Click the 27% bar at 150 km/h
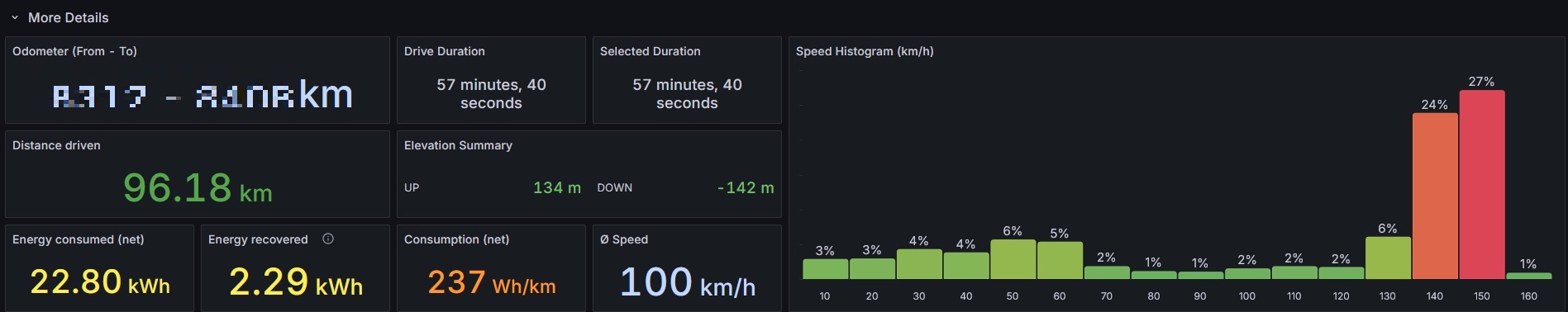Image resolution: width=1568 pixels, height=312 pixels. [x=1482, y=184]
